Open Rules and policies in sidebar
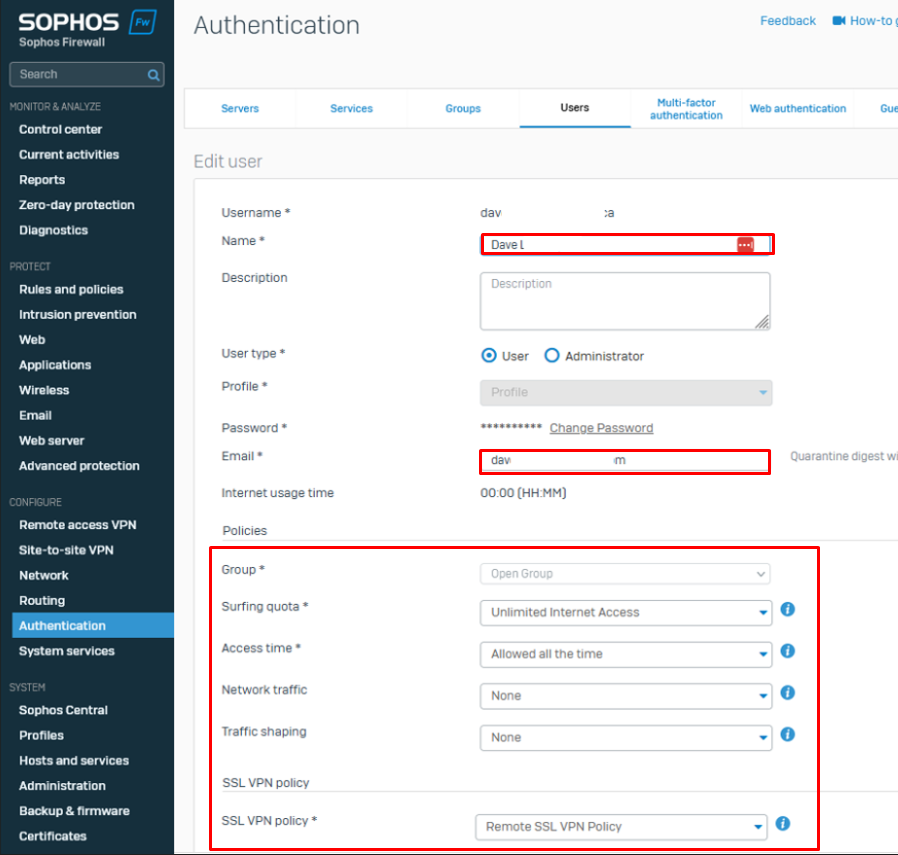The image size is (898, 855). point(71,290)
